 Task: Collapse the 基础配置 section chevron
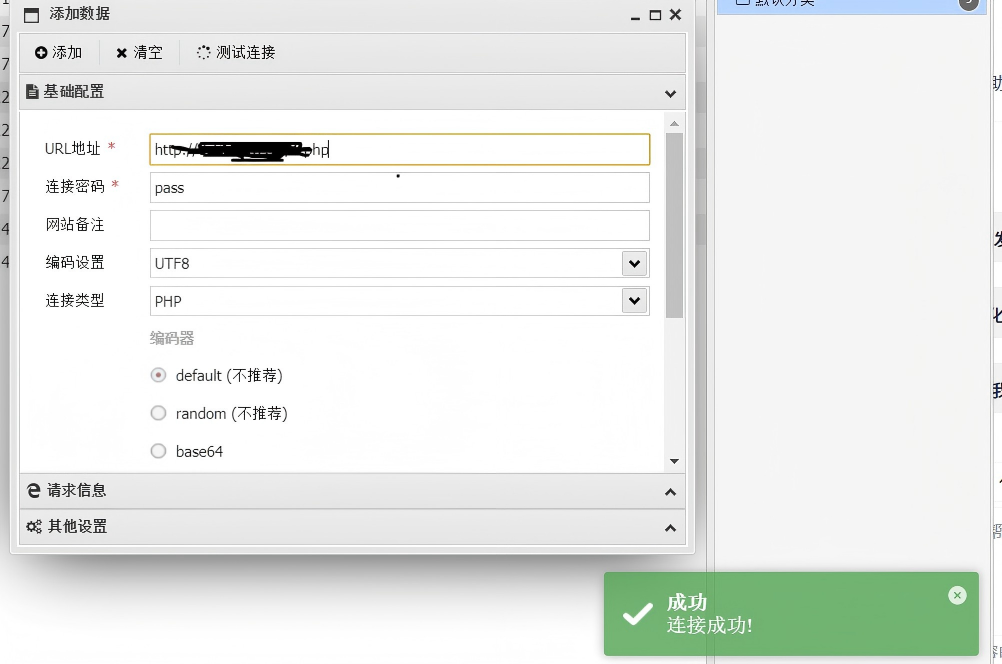point(670,93)
